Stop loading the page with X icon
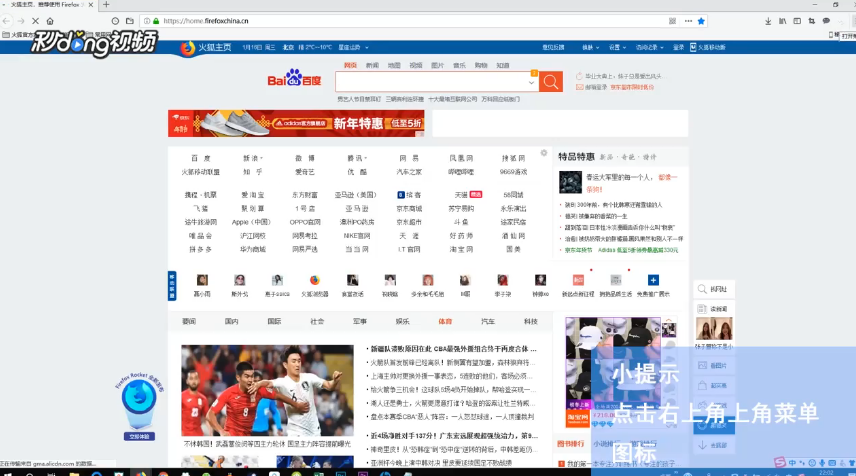 pos(35,21)
